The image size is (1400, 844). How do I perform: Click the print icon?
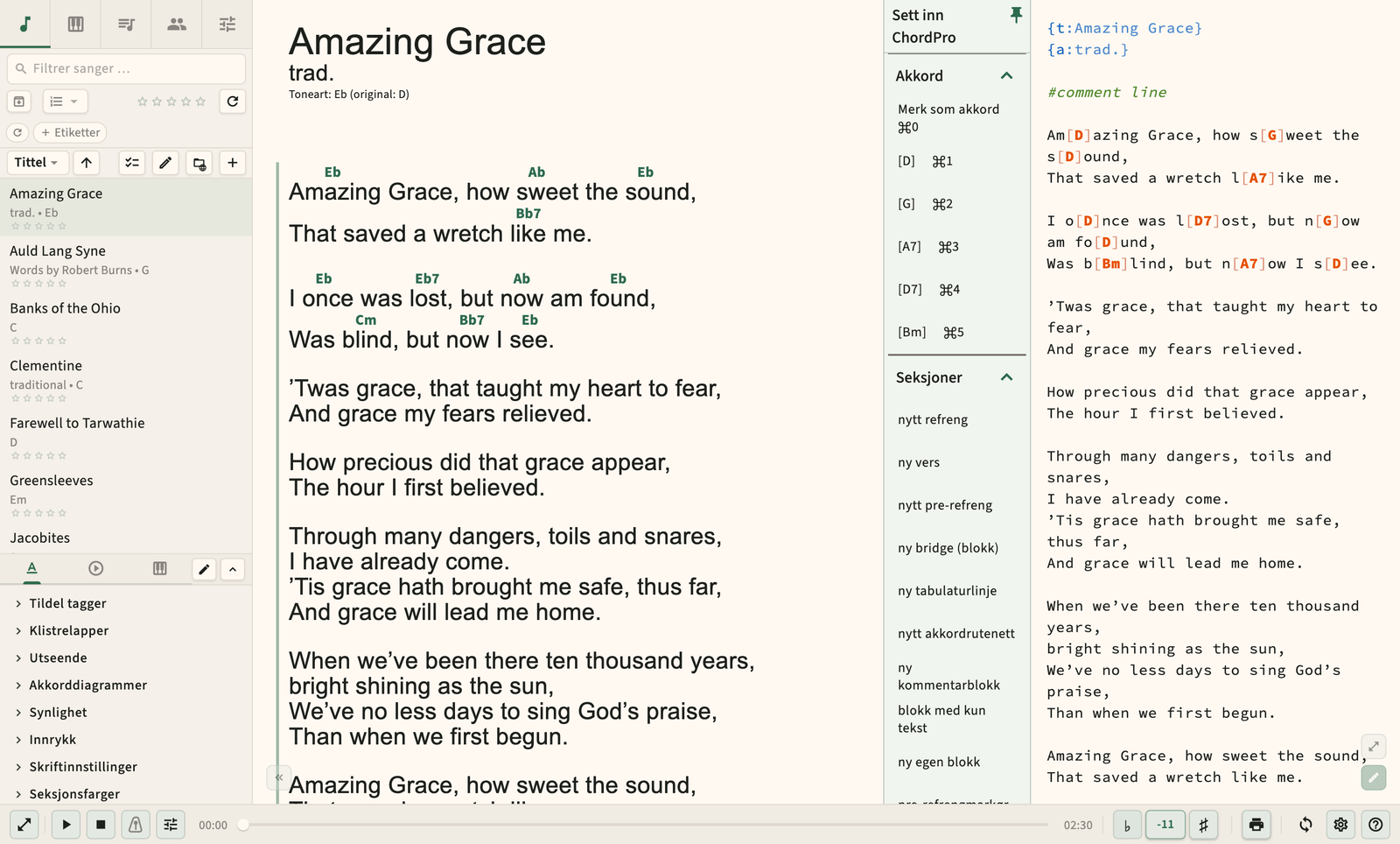point(1256,825)
